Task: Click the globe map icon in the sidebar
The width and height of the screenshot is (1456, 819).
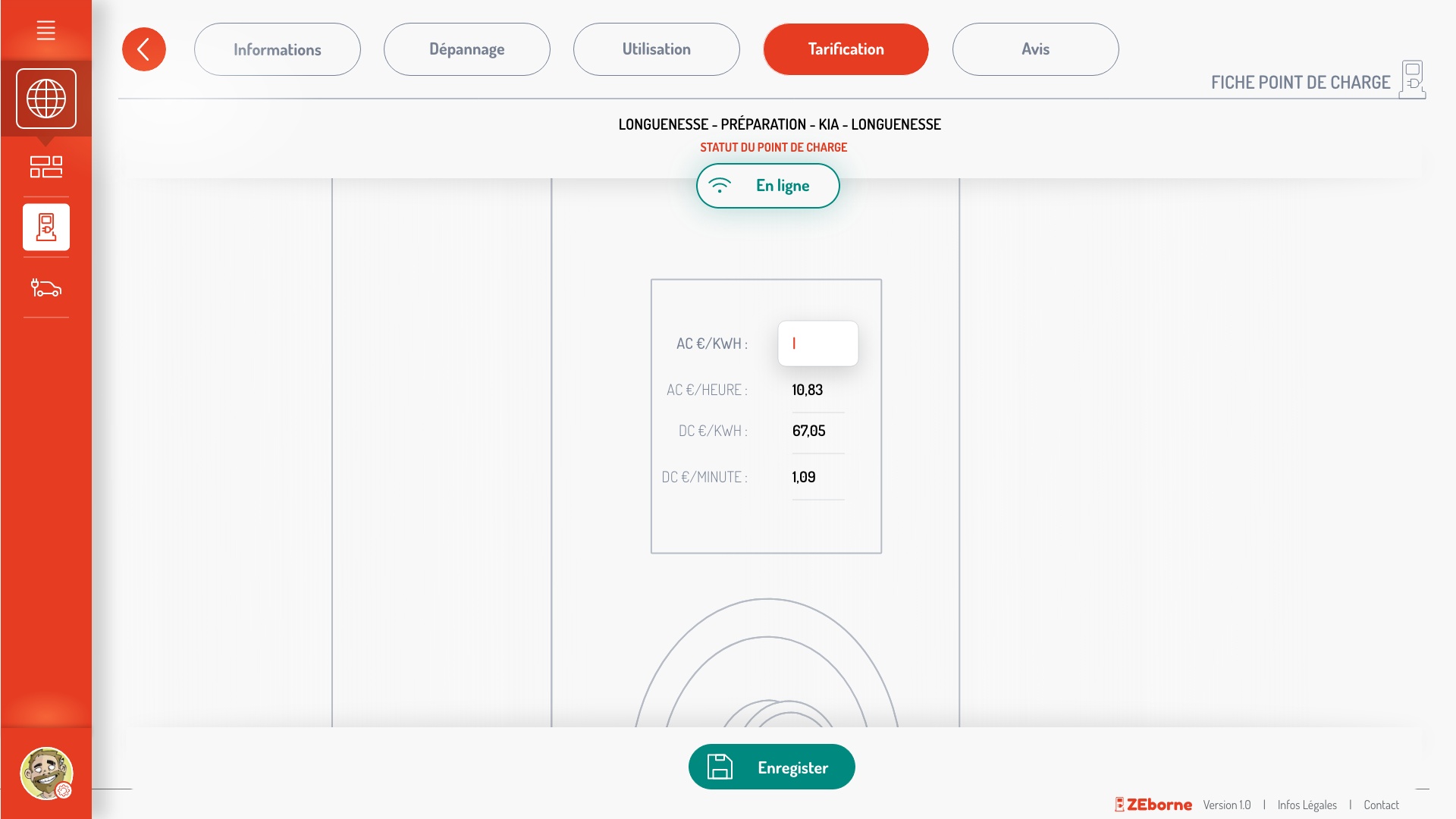Action: click(45, 99)
